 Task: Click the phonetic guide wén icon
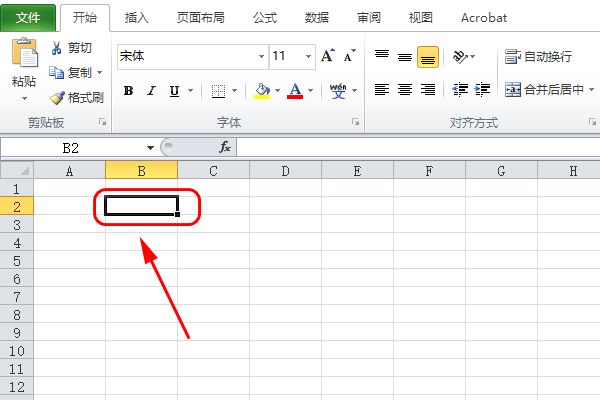[x=338, y=91]
